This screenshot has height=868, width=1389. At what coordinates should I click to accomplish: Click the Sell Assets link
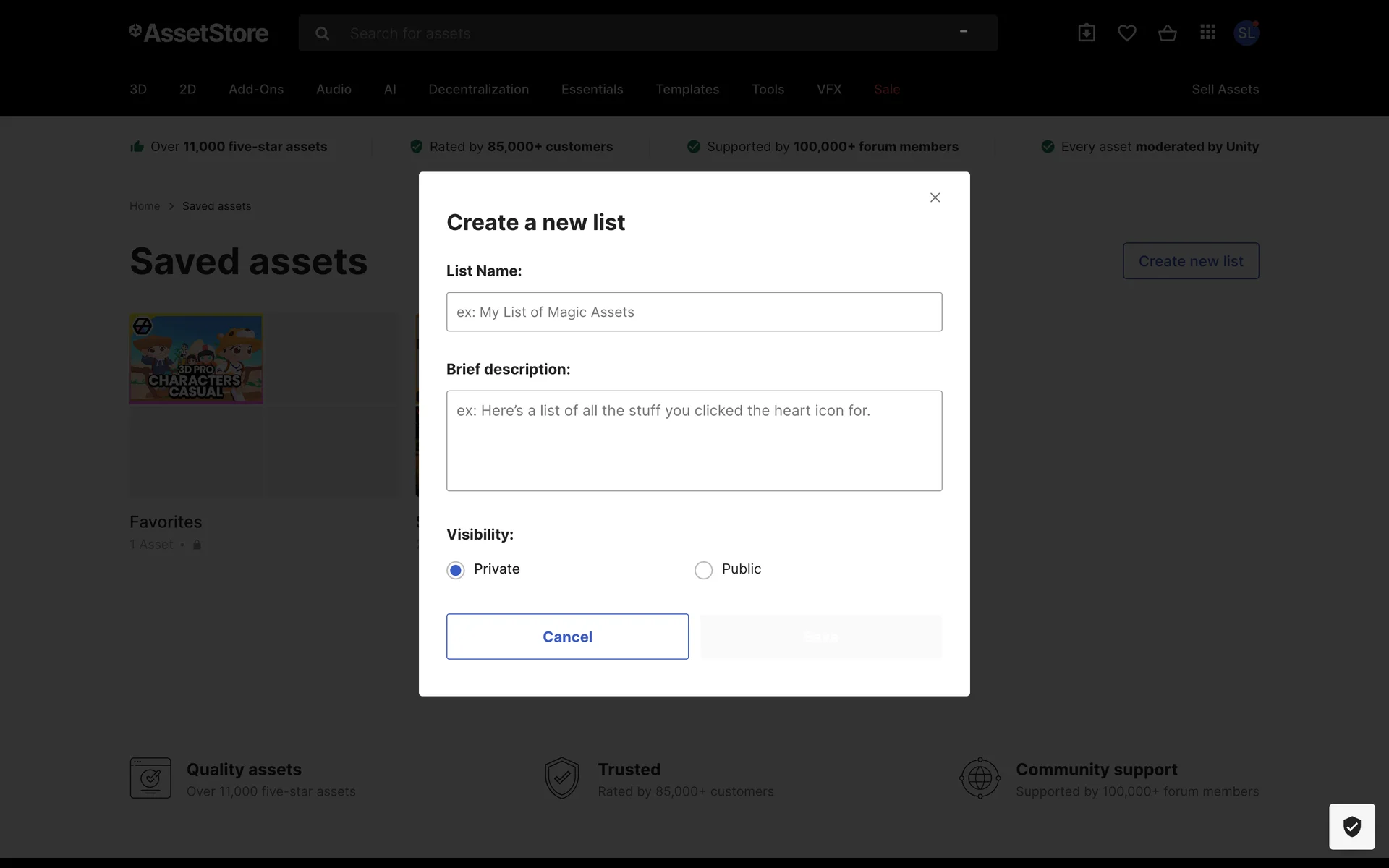tap(1225, 89)
